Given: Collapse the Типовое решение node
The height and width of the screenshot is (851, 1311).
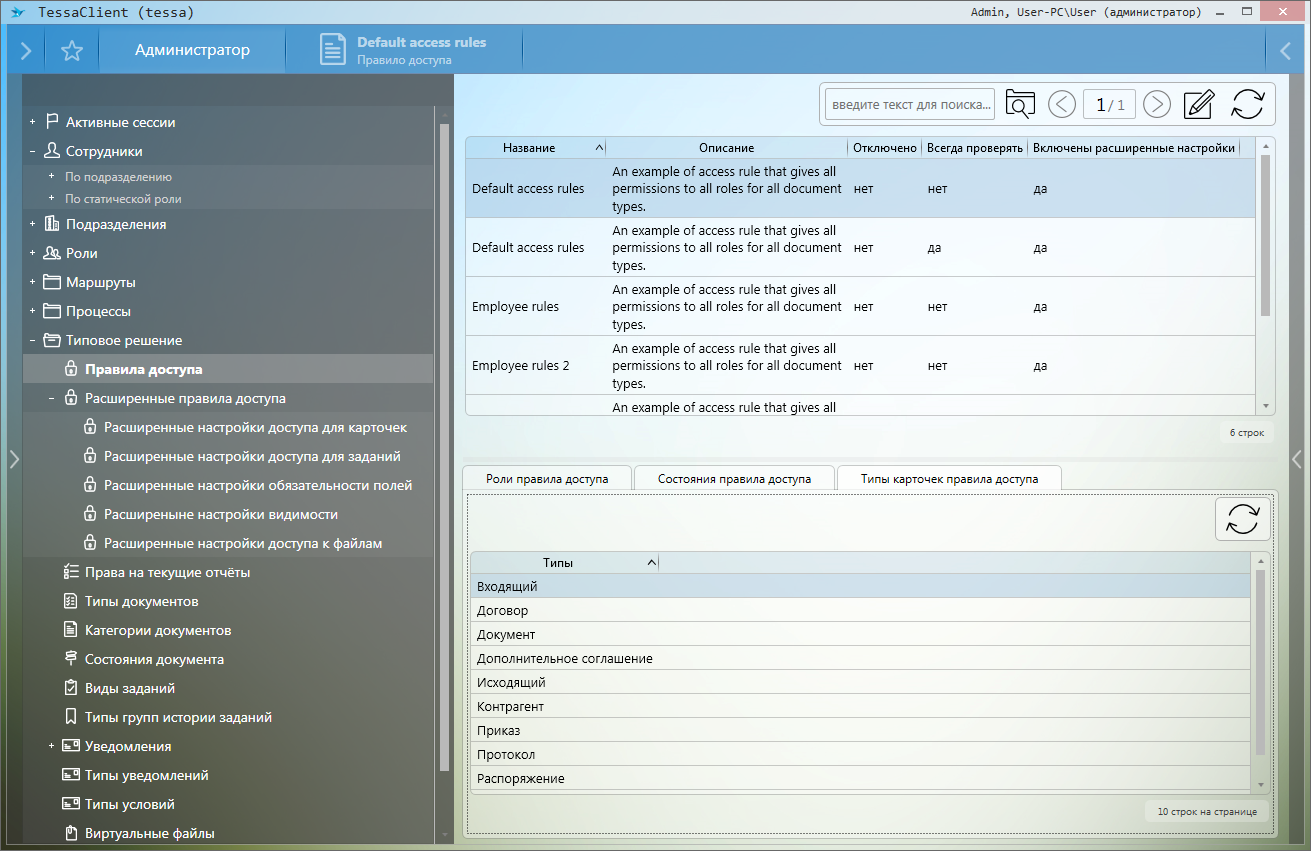Looking at the screenshot, I should point(32,340).
